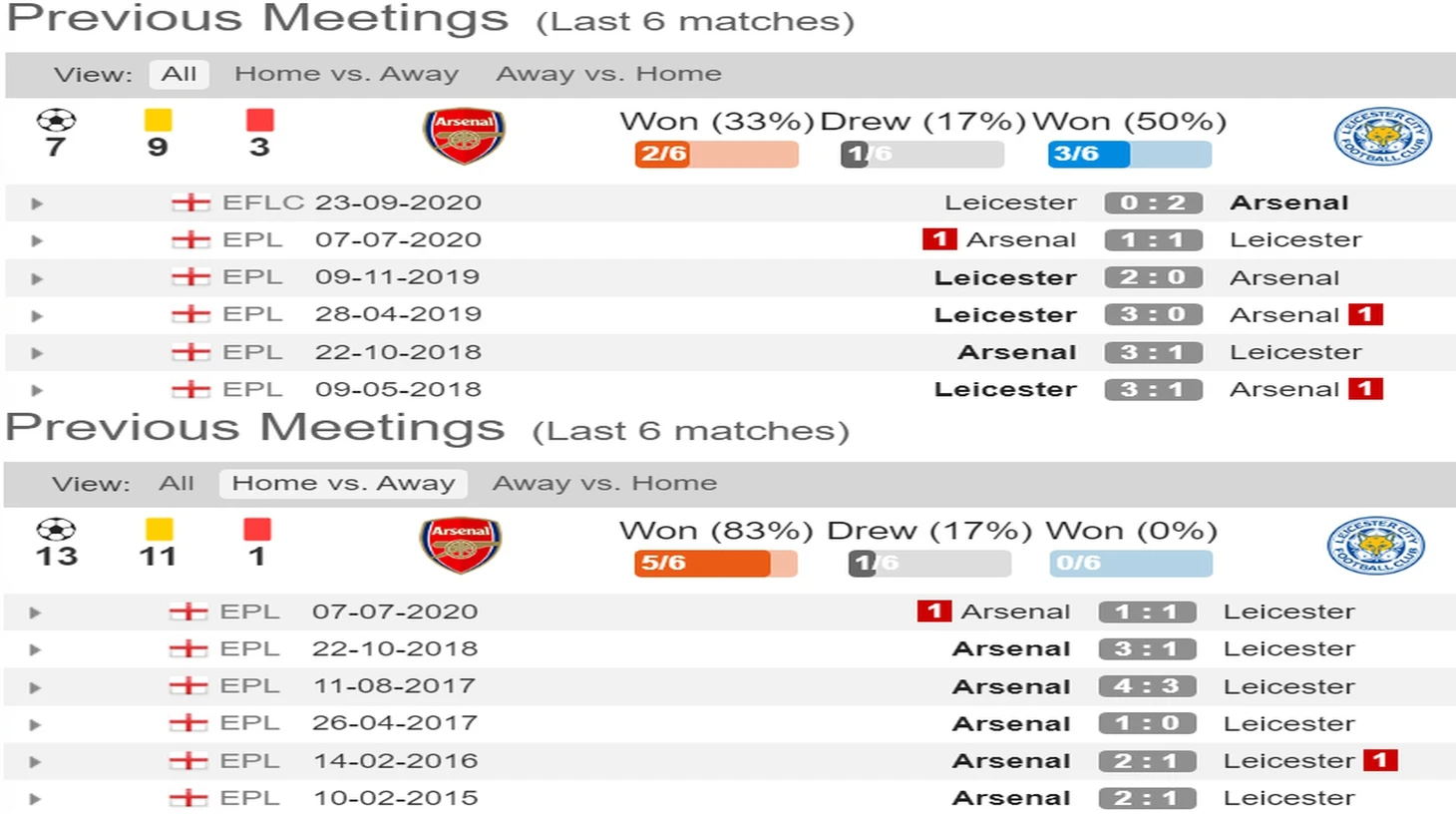Switch to Home vs. Away in the top panel

pyautogui.click(x=346, y=74)
